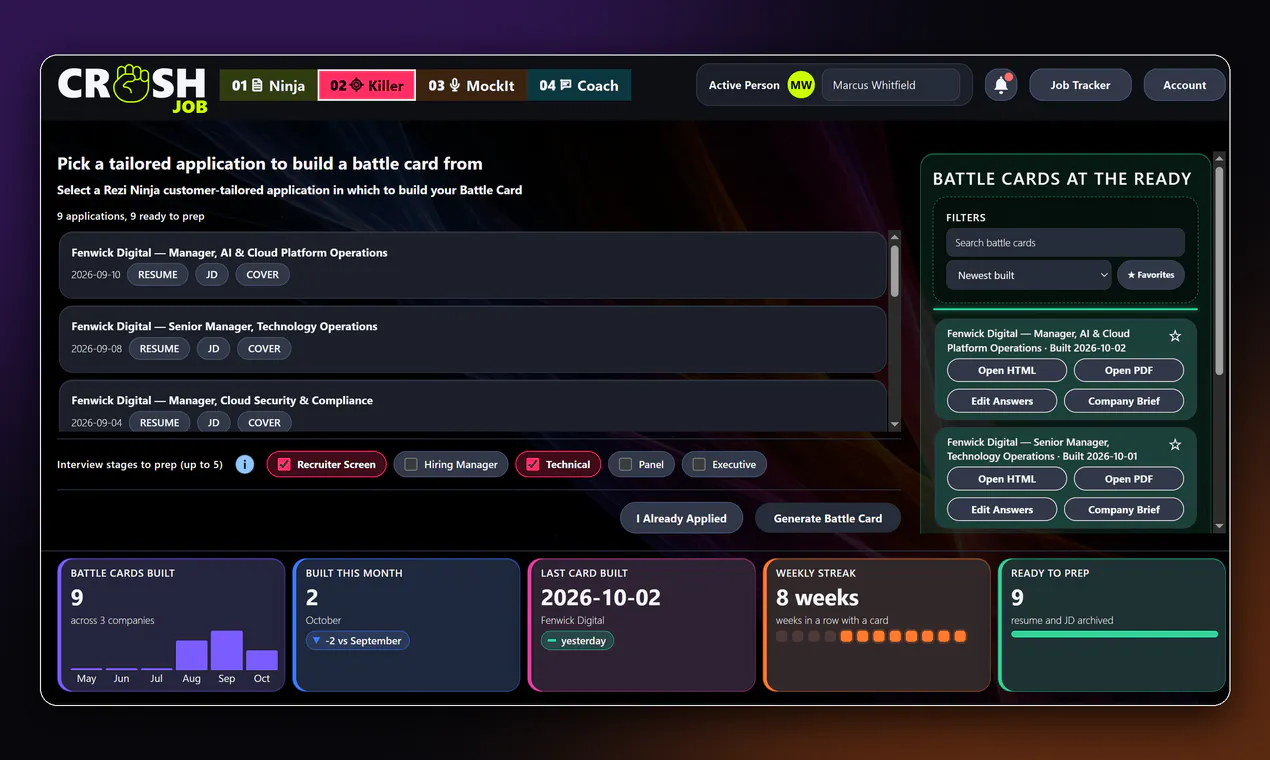Select the 02 Killer tab
1270x760 pixels.
[367, 85]
